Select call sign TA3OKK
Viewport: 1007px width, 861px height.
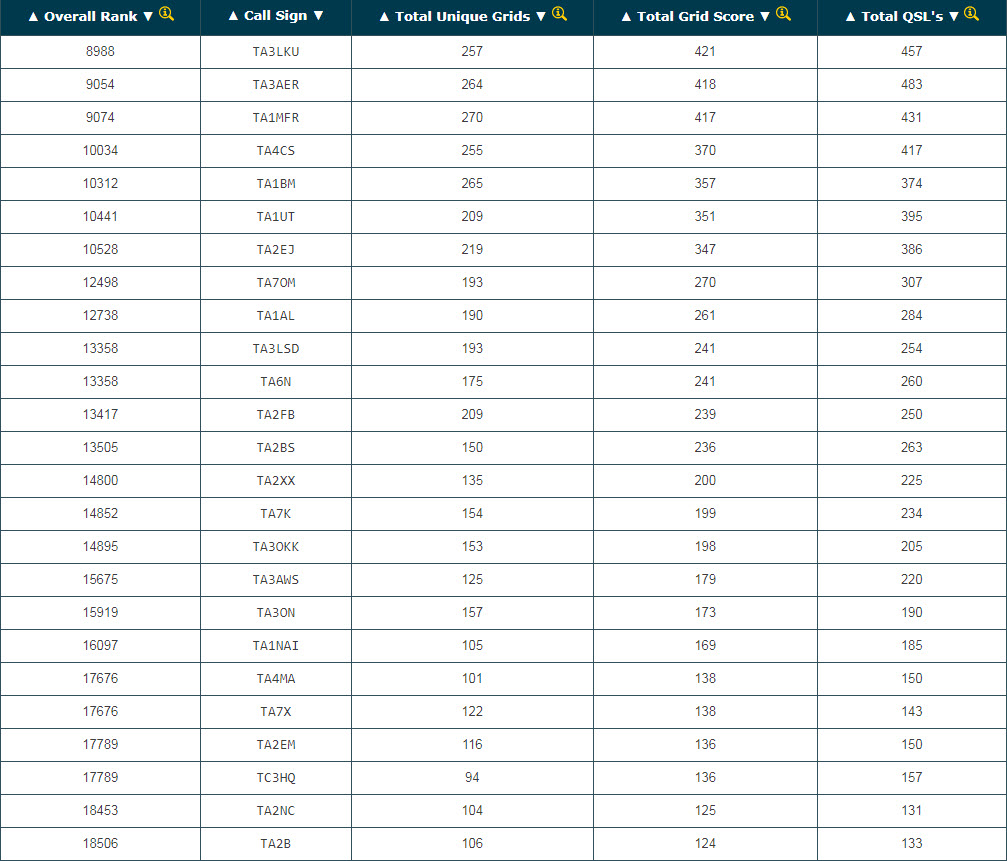[x=276, y=546]
